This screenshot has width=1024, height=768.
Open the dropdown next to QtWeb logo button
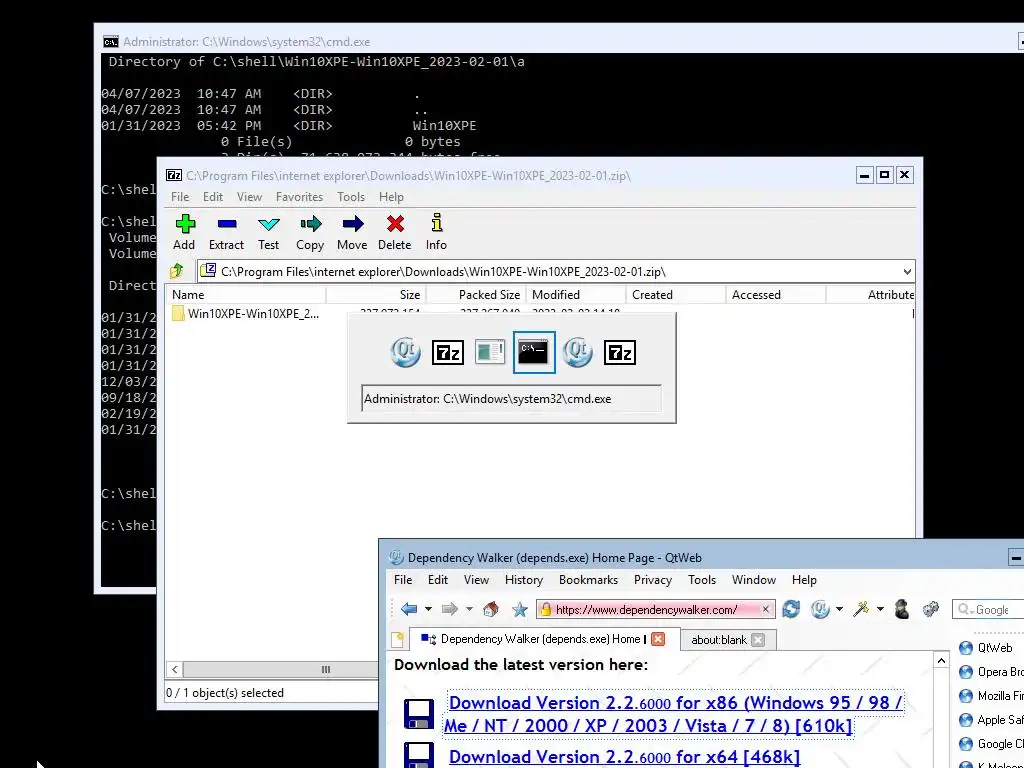point(839,609)
